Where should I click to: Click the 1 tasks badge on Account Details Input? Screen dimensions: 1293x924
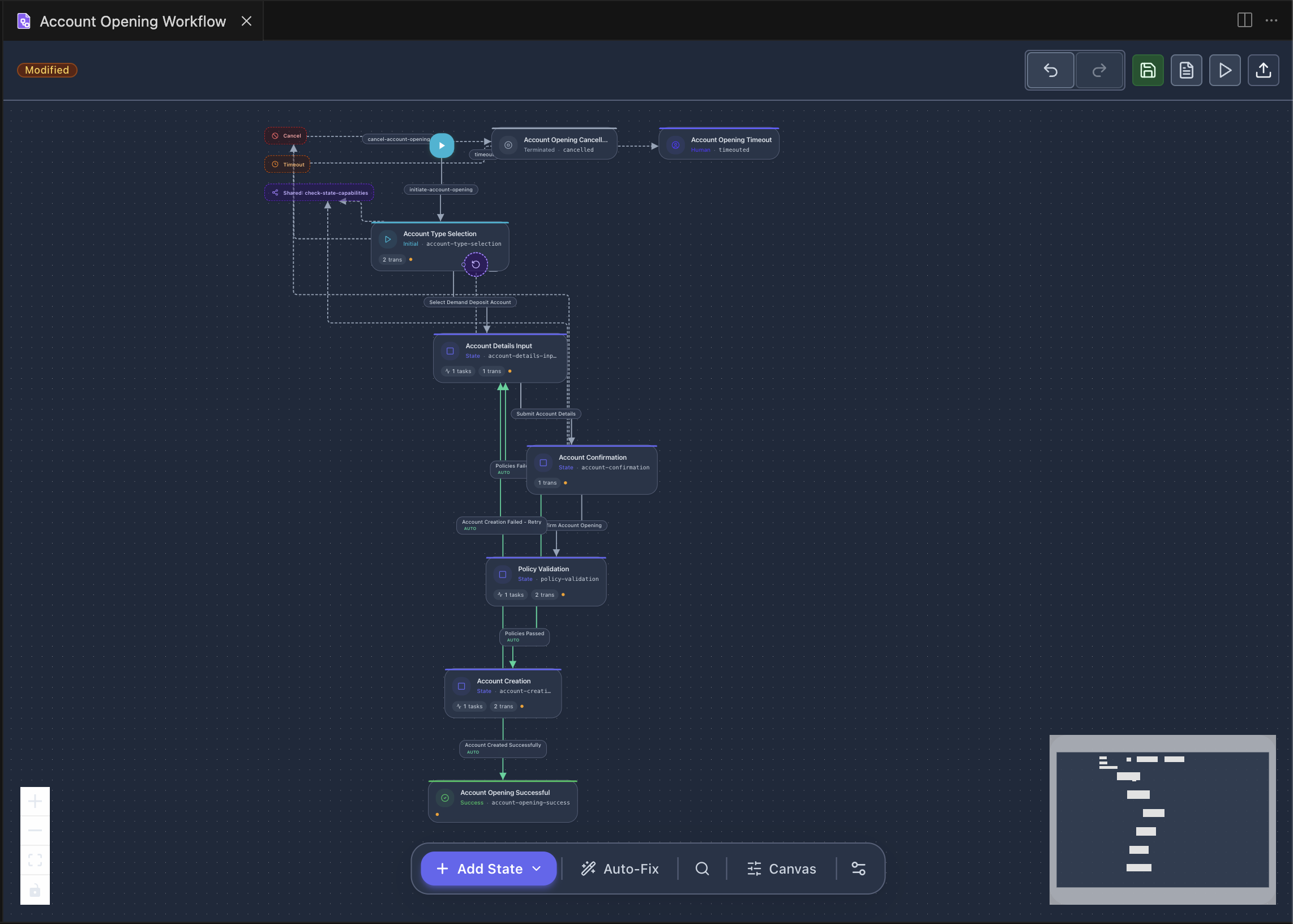pyautogui.click(x=459, y=371)
